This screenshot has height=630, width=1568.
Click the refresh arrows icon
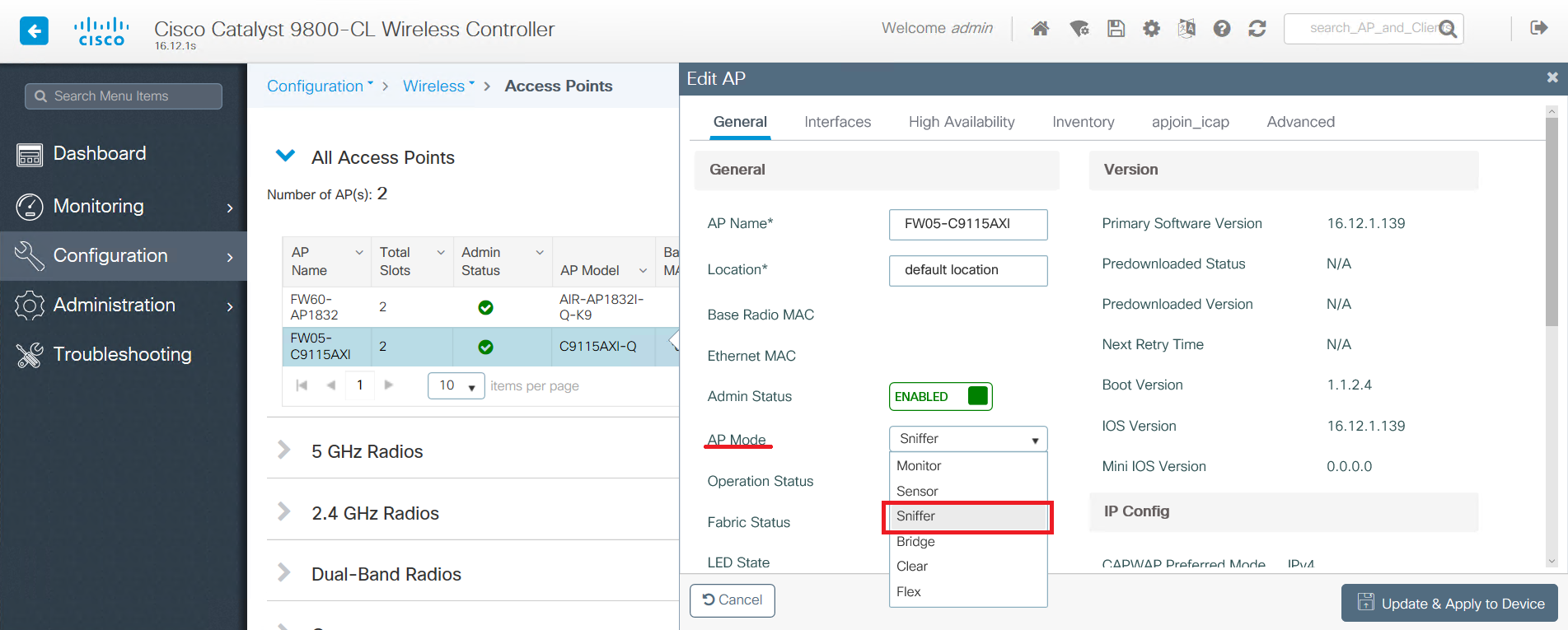pyautogui.click(x=1257, y=29)
